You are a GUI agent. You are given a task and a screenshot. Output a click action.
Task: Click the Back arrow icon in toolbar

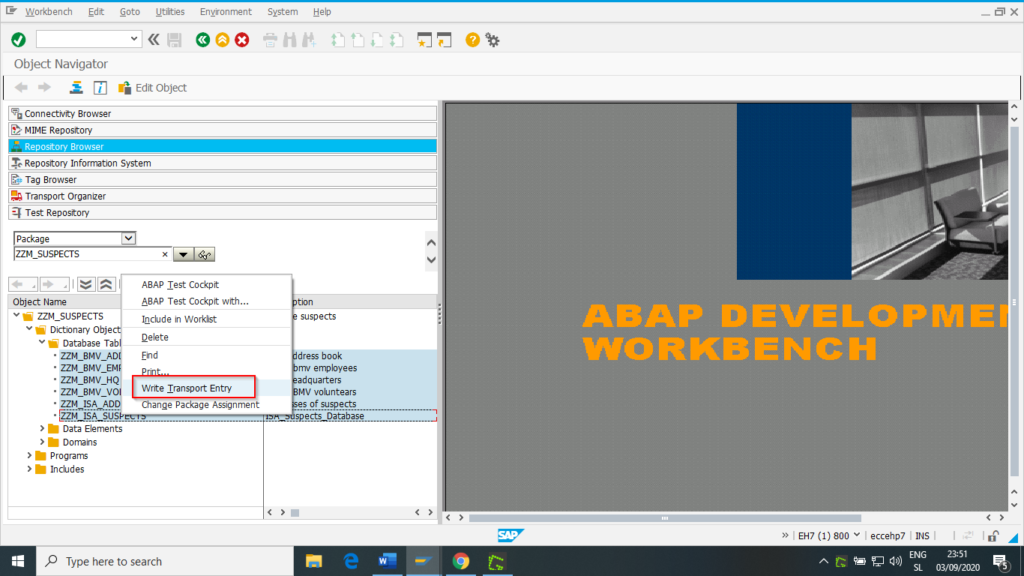202,39
